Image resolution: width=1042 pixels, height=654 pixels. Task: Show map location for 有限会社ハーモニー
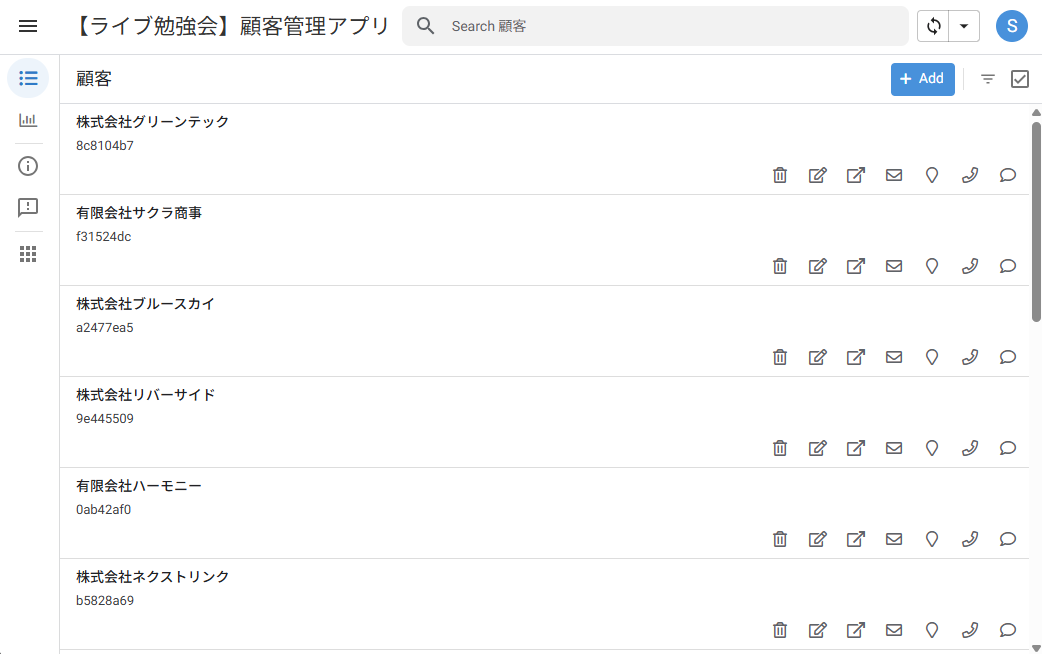pyautogui.click(x=932, y=539)
